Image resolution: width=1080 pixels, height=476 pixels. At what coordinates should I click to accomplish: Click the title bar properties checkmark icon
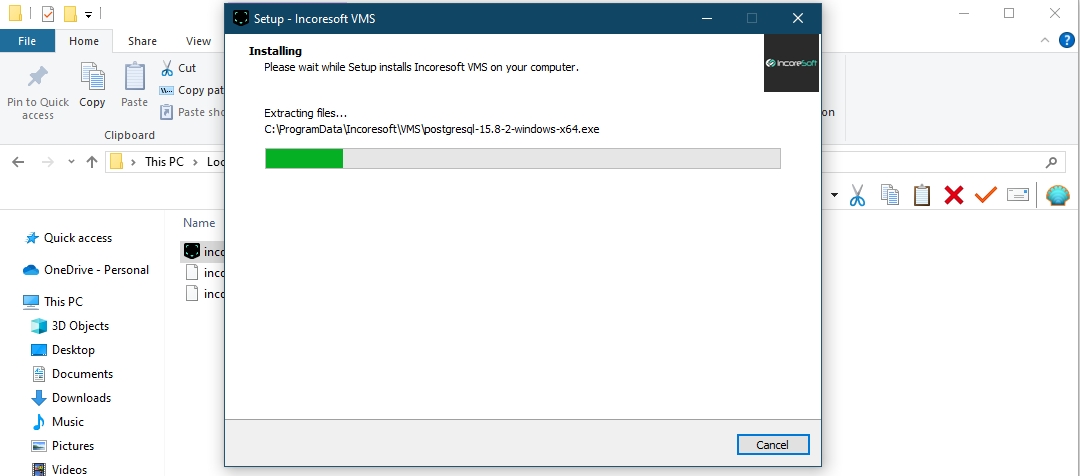48,13
